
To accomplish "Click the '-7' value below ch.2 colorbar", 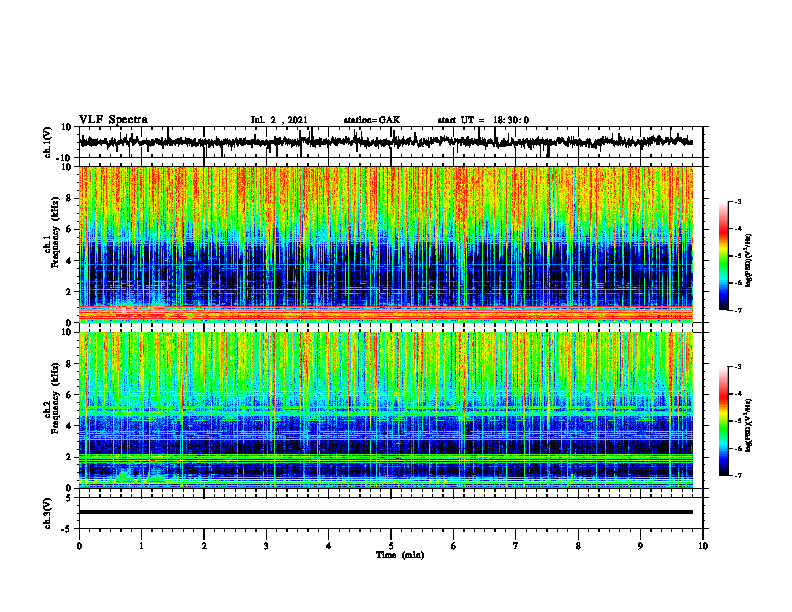I will [737, 476].
